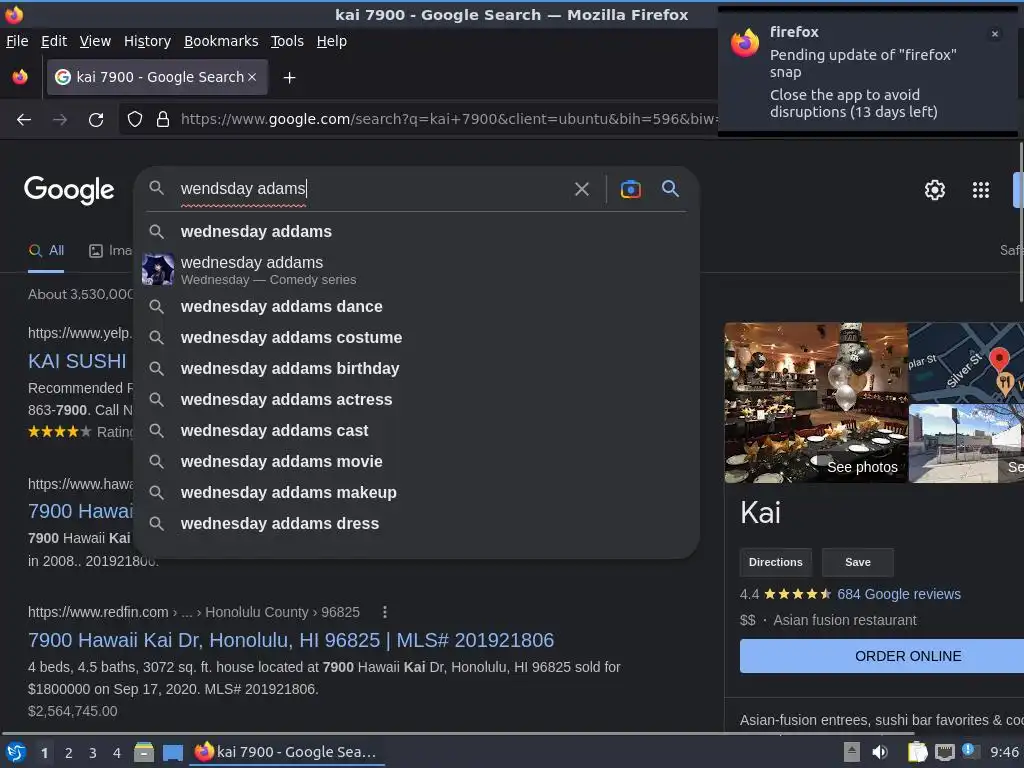This screenshot has width=1024, height=768.
Task: Click the Firefox icon in update notification
Action: 745,43
